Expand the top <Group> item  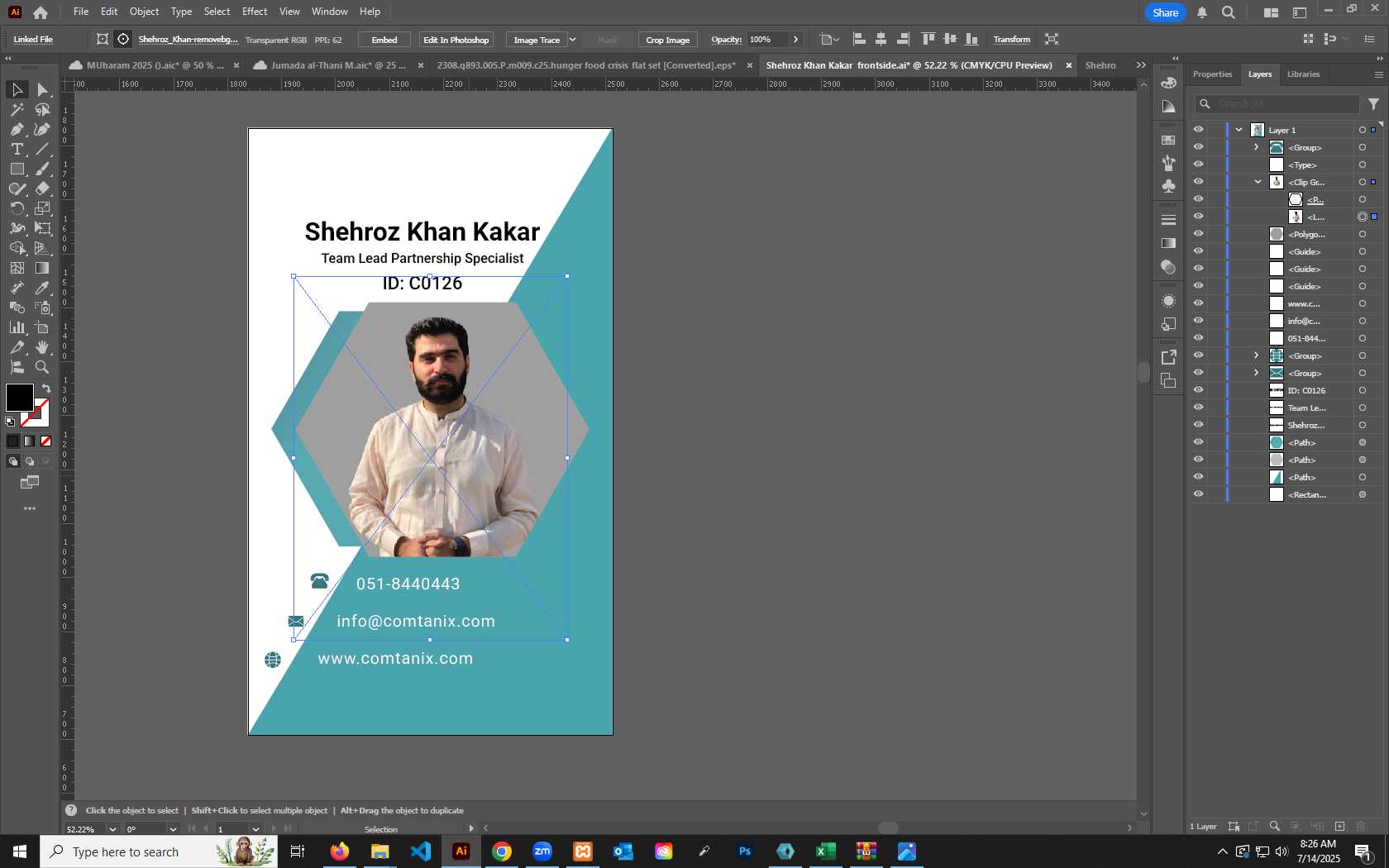[1257, 147]
